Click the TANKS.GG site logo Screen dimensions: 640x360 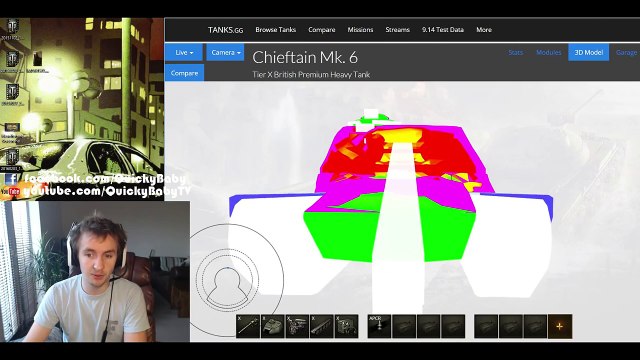click(225, 30)
